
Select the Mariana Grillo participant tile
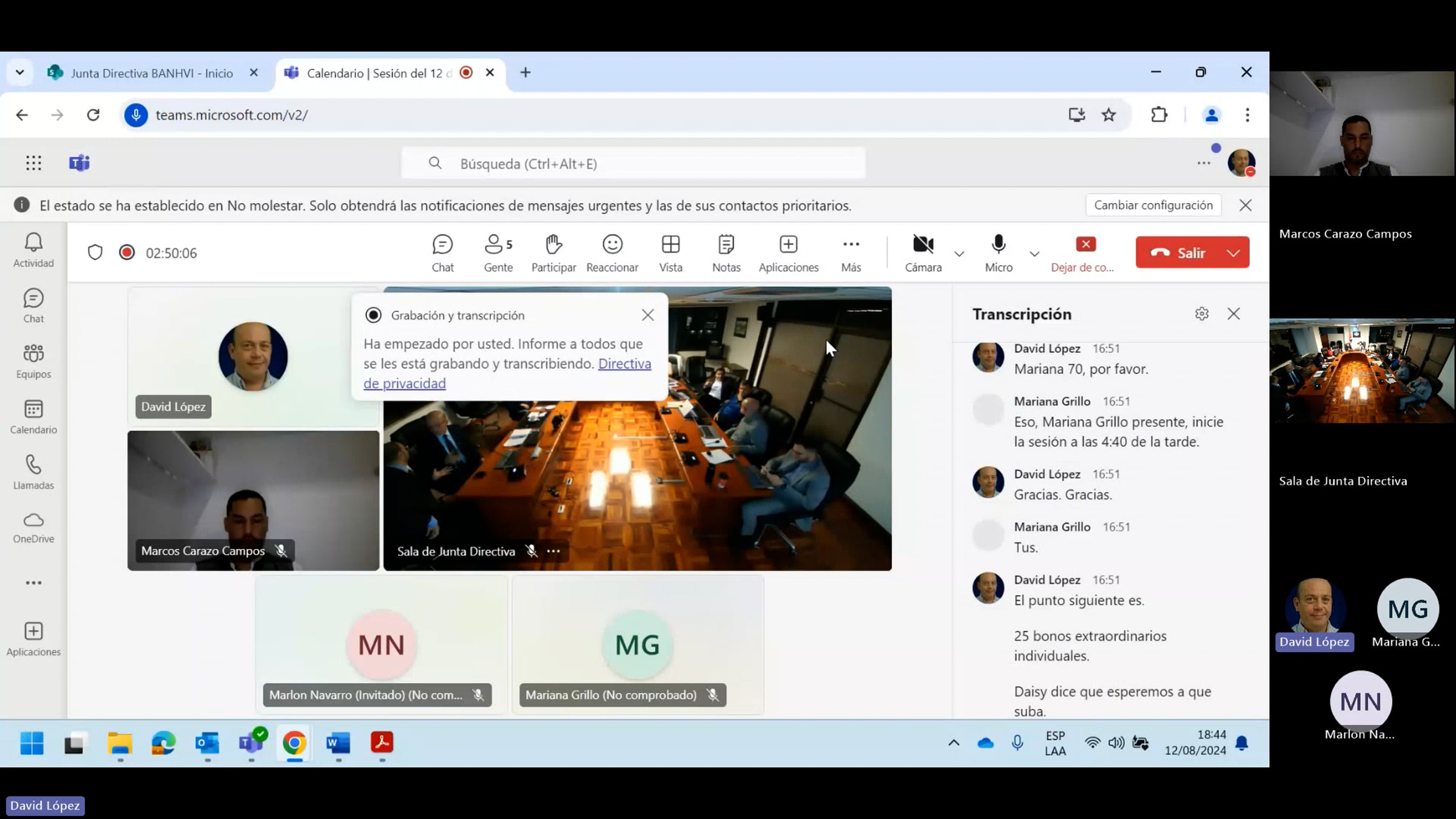[x=638, y=645]
